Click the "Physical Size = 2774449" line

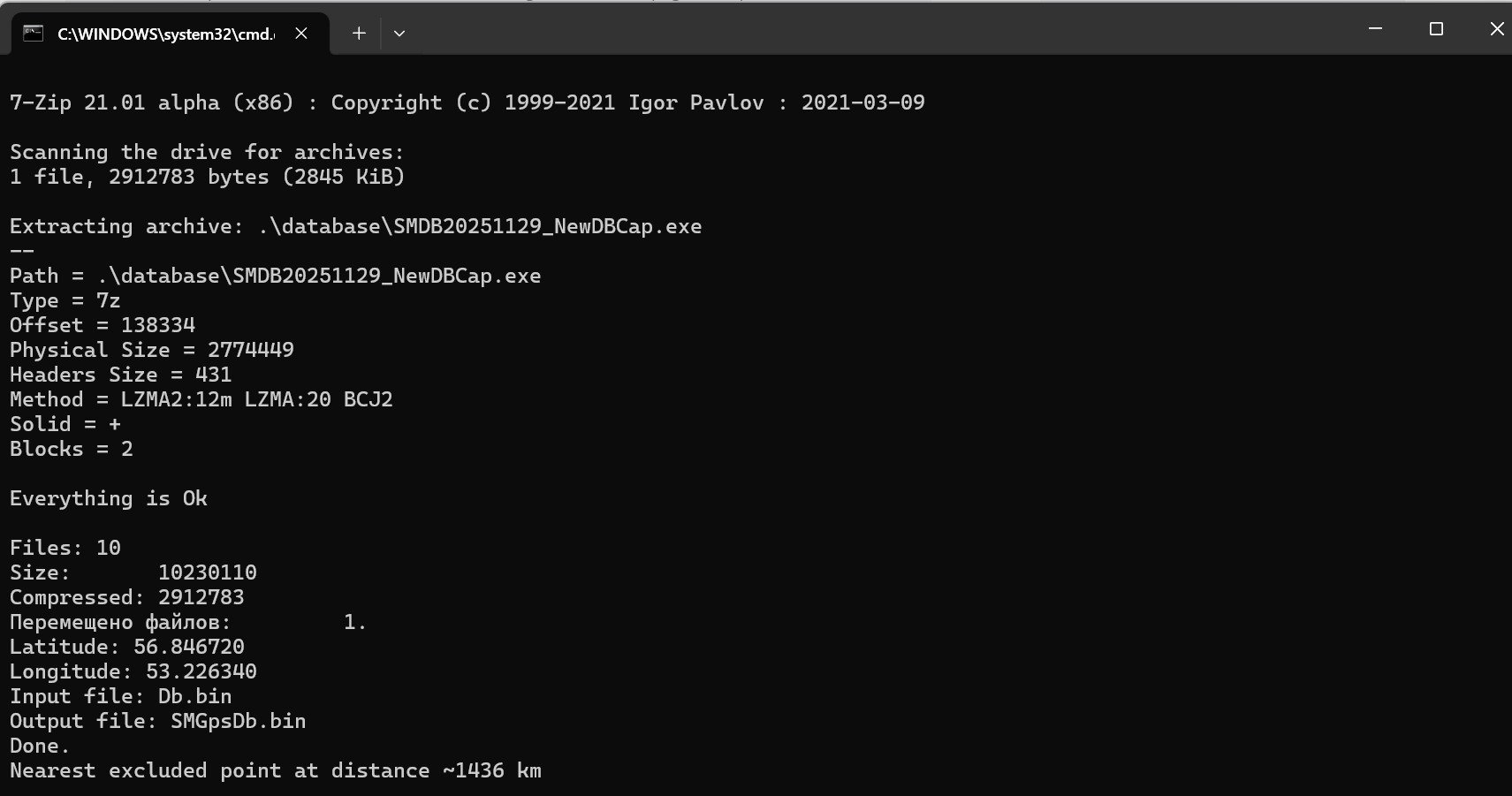(152, 350)
